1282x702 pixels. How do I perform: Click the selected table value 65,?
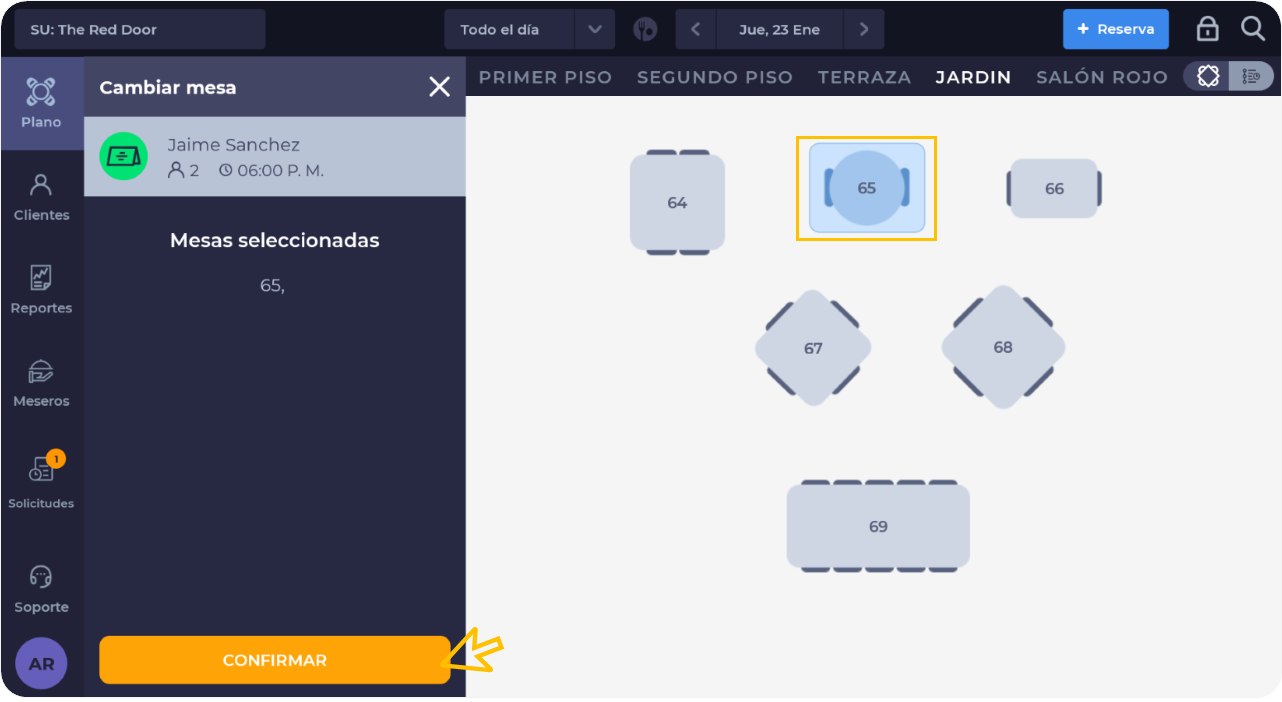272,286
